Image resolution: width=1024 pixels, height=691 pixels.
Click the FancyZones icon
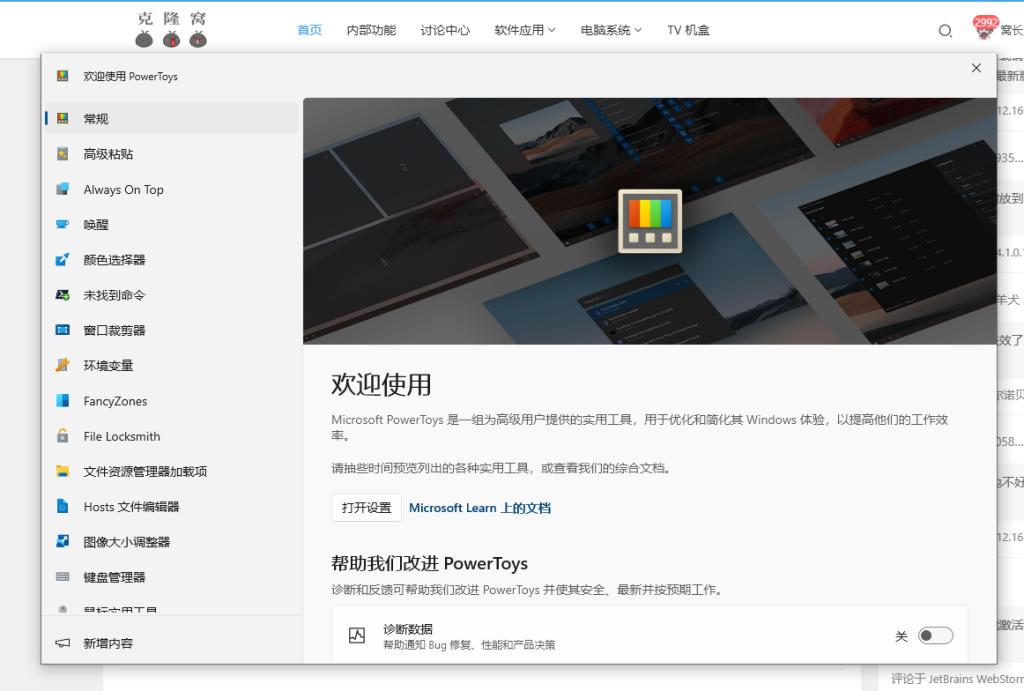coord(63,400)
